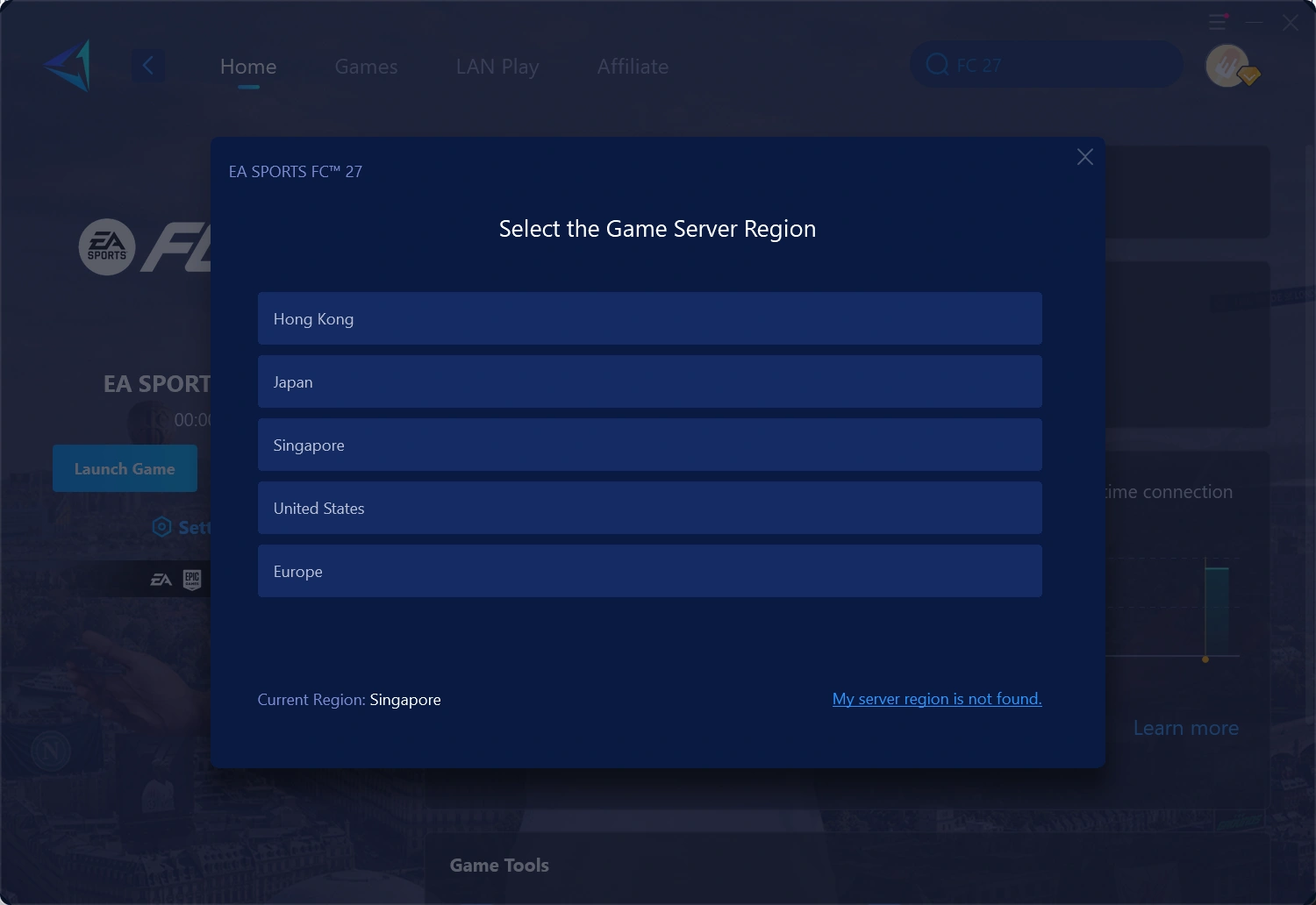This screenshot has height=905, width=1316.
Task: Launch the game with Launch Game
Action: 125,468
